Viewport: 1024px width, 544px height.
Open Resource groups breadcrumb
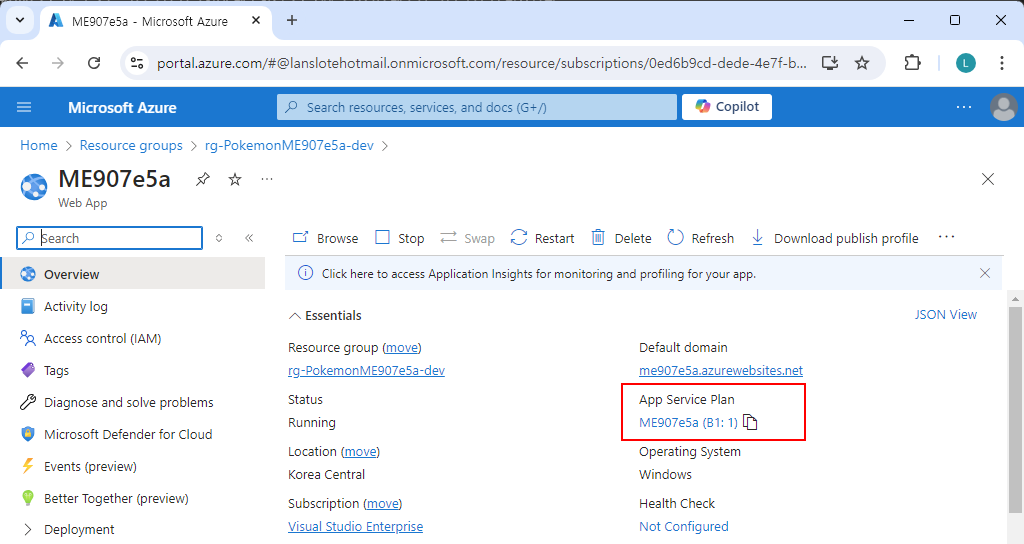(131, 145)
